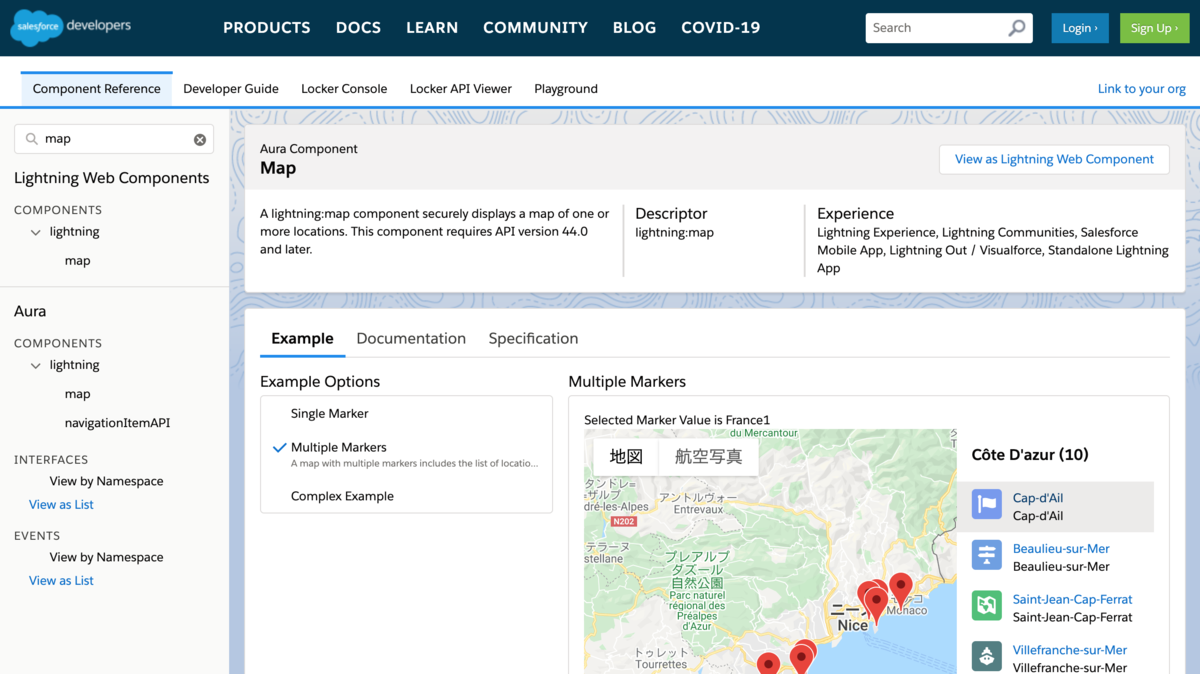This screenshot has width=1200, height=674.
Task: Click the Saint-Jean-Cap-Ferrat green icon
Action: coord(987,606)
